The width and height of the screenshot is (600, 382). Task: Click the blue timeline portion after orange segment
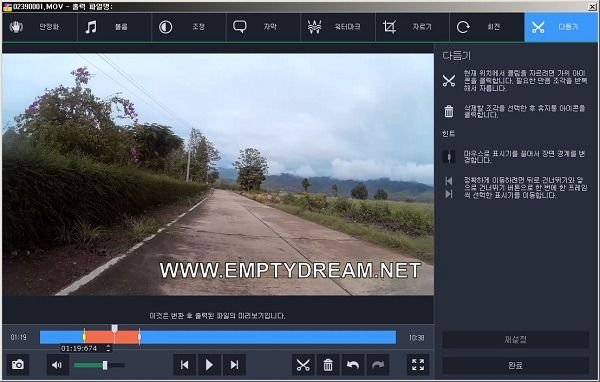tap(269, 337)
